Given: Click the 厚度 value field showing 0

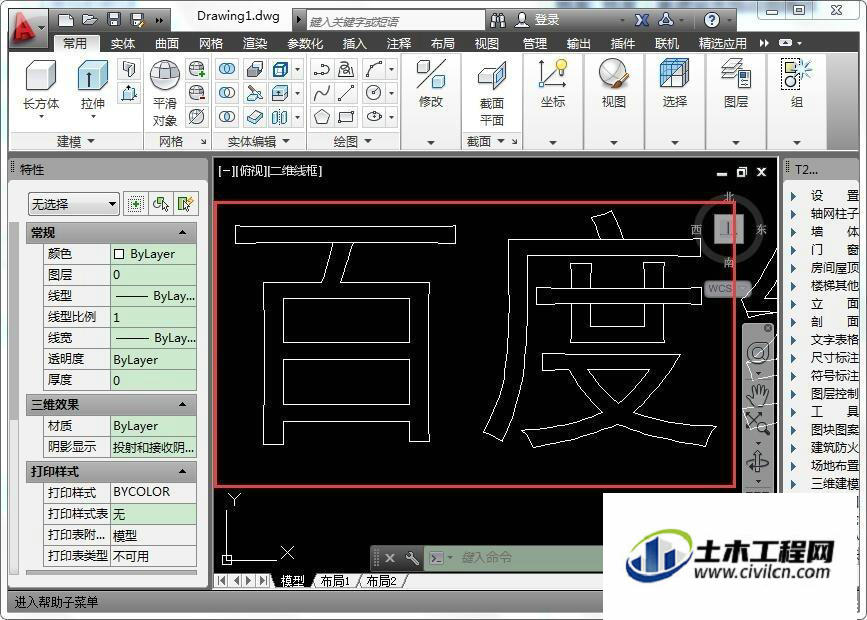Looking at the screenshot, I should point(153,381).
